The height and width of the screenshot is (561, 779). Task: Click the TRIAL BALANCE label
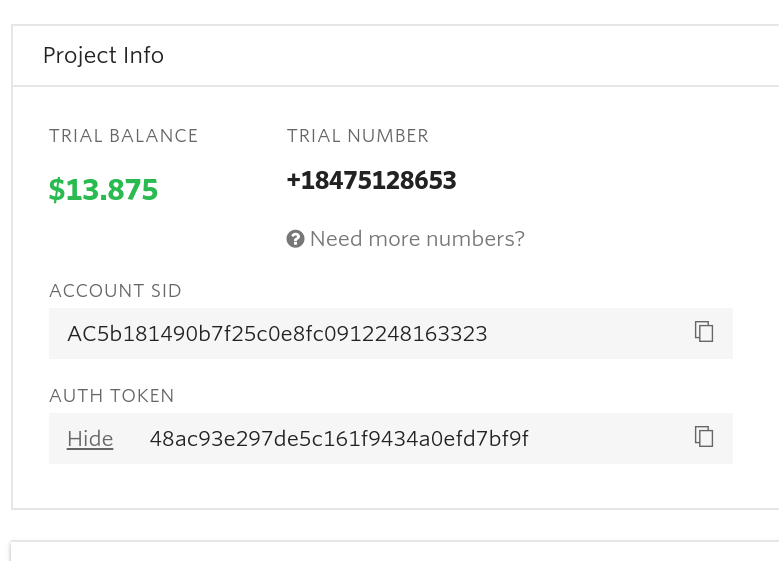pos(124,136)
